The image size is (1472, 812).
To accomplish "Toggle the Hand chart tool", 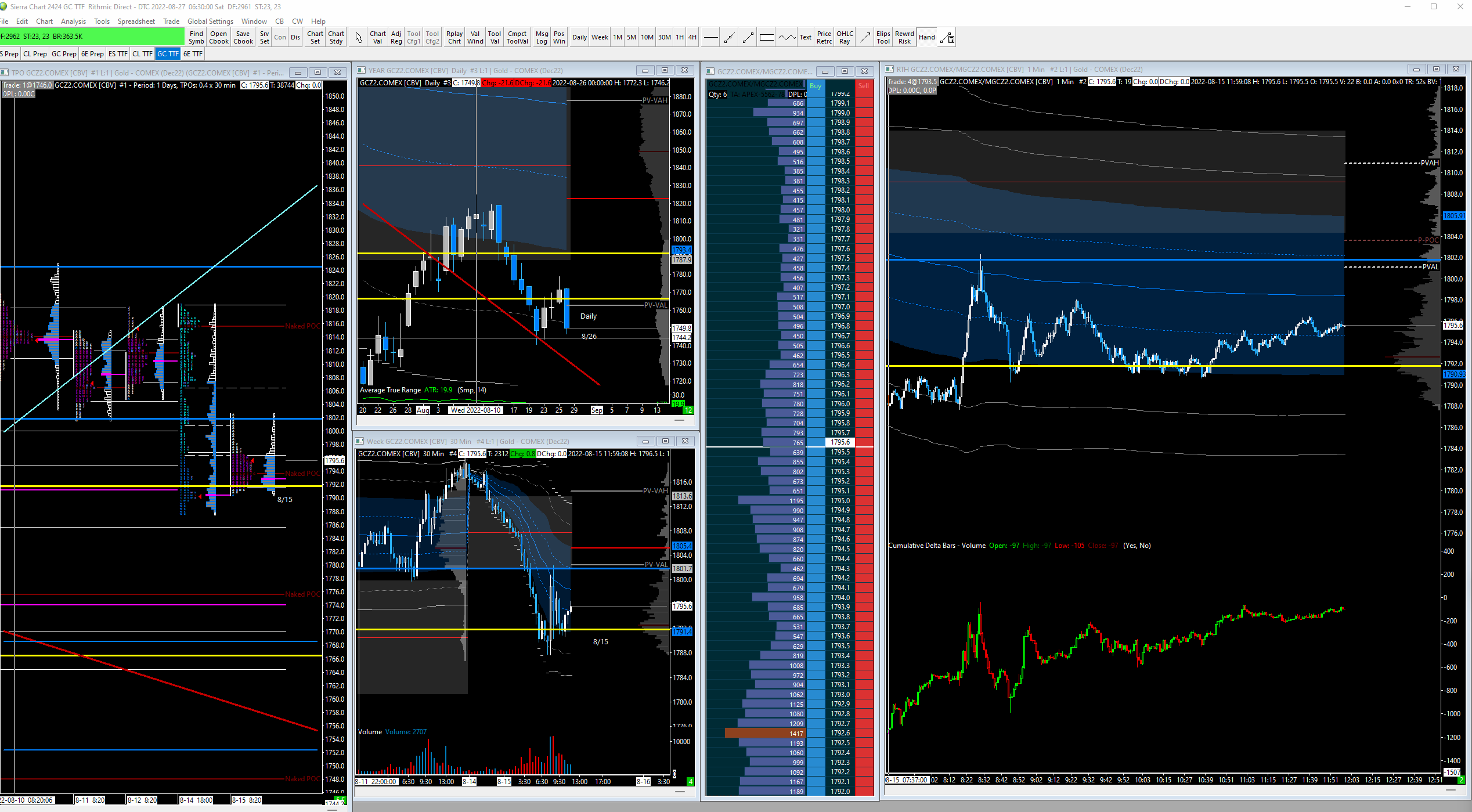I will (x=927, y=38).
